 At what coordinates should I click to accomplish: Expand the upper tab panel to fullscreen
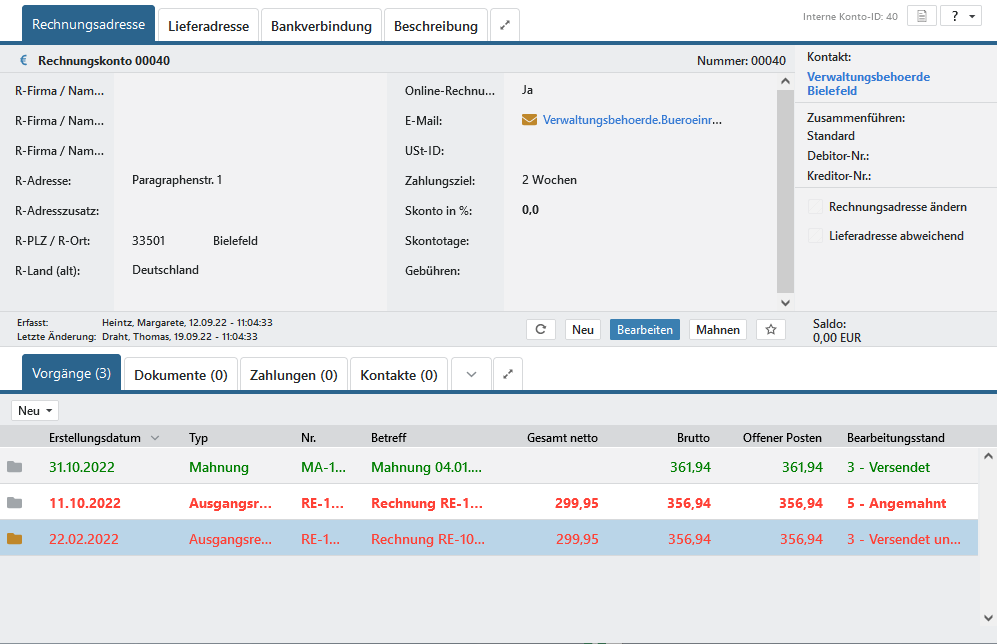(x=505, y=26)
